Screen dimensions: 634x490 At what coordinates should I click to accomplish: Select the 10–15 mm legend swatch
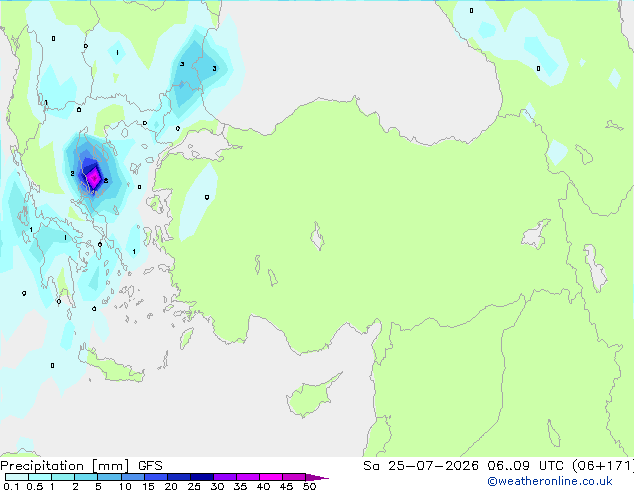point(132,477)
